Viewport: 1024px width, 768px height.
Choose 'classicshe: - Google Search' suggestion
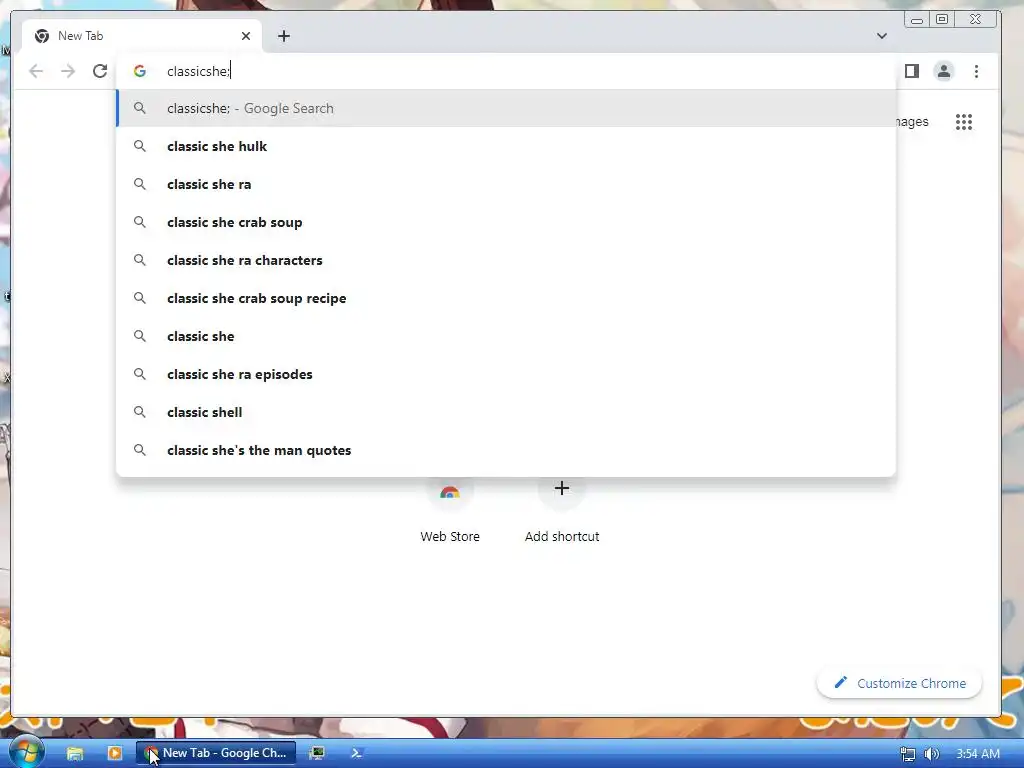coord(506,108)
